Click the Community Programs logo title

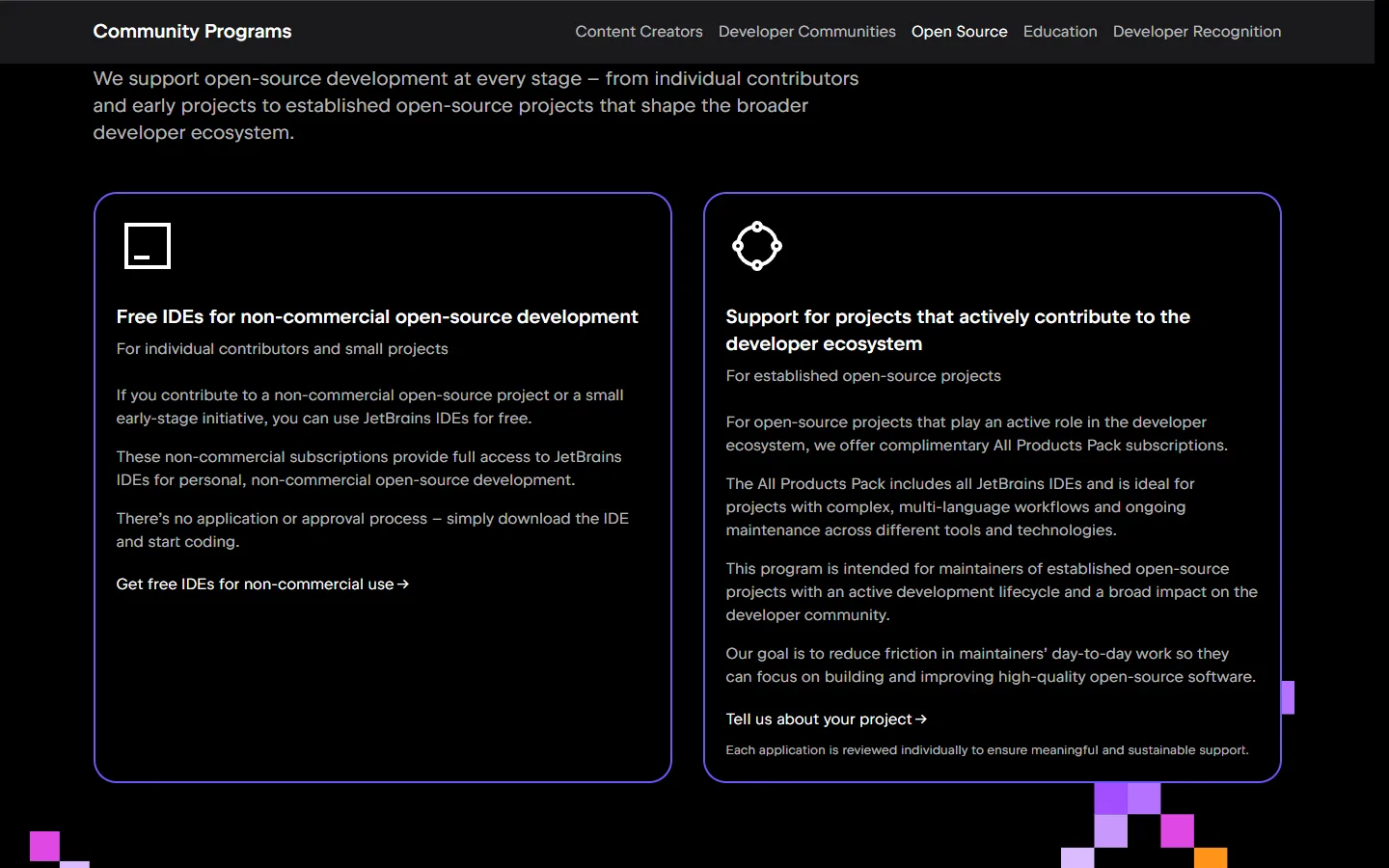point(192,31)
